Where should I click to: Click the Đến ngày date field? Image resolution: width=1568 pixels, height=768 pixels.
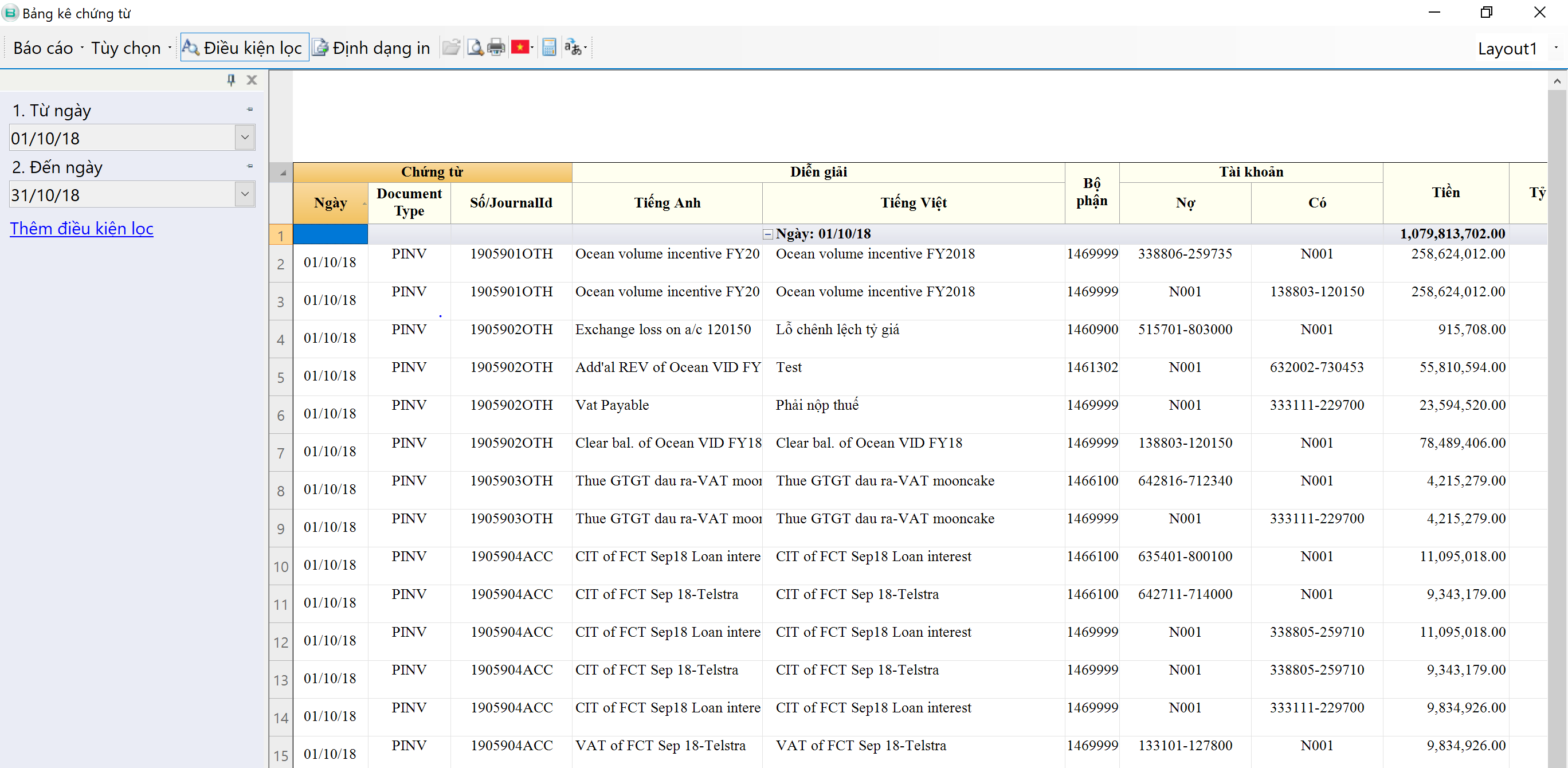121,194
